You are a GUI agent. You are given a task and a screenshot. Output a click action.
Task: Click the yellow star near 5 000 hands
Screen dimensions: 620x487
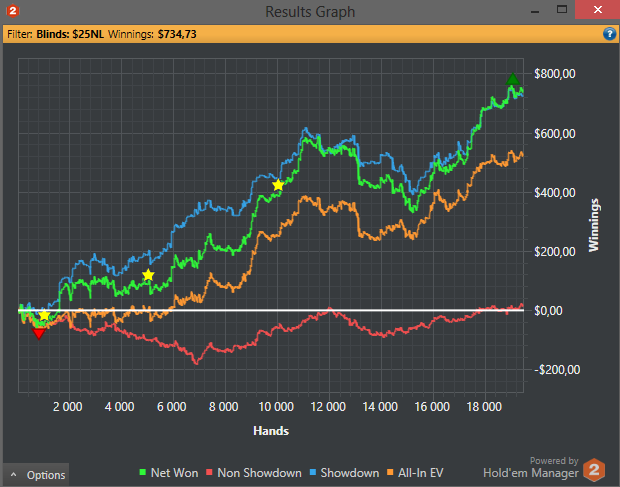point(148,275)
